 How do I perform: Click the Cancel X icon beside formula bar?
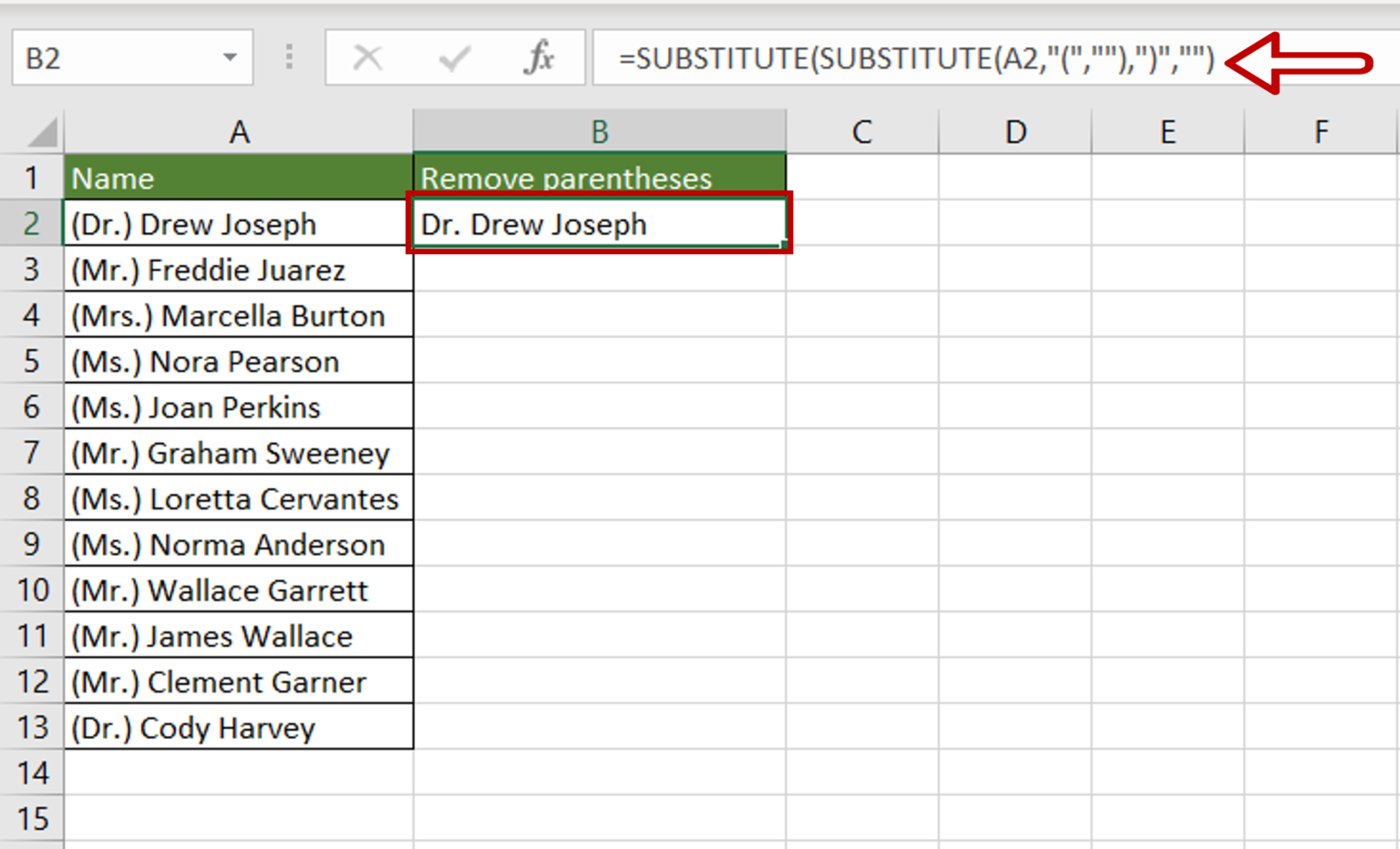pyautogui.click(x=368, y=57)
